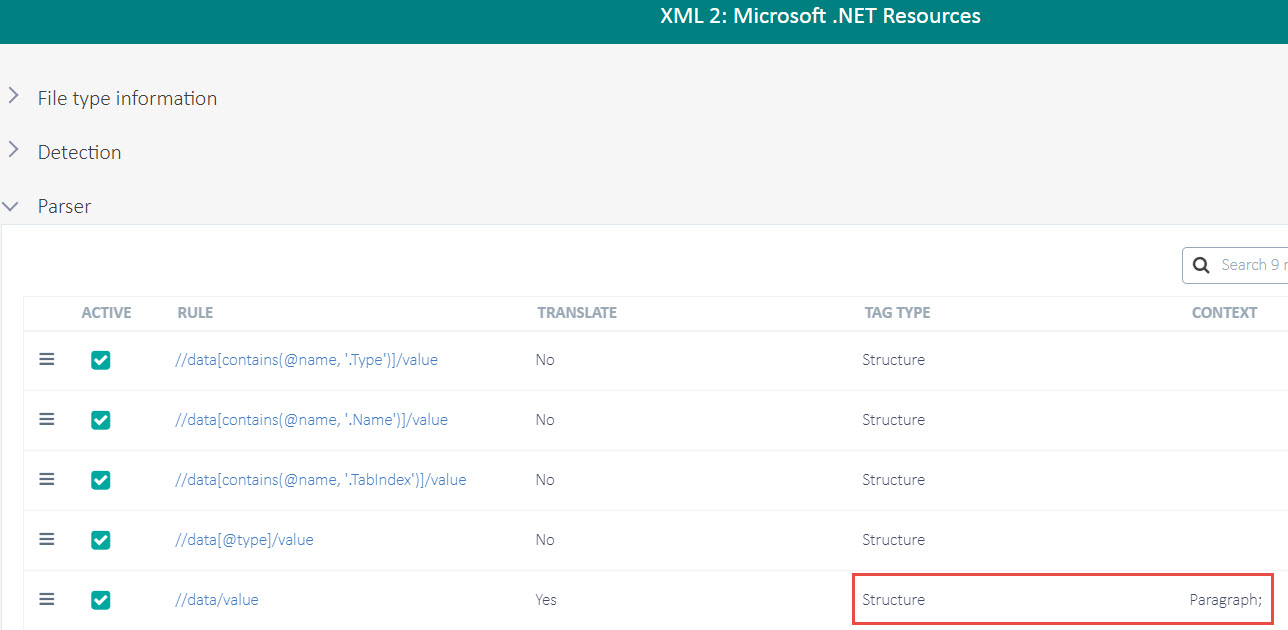The image size is (1288, 630).
Task: Click drag handle of the '.Name' rule row
Action: click(x=47, y=420)
